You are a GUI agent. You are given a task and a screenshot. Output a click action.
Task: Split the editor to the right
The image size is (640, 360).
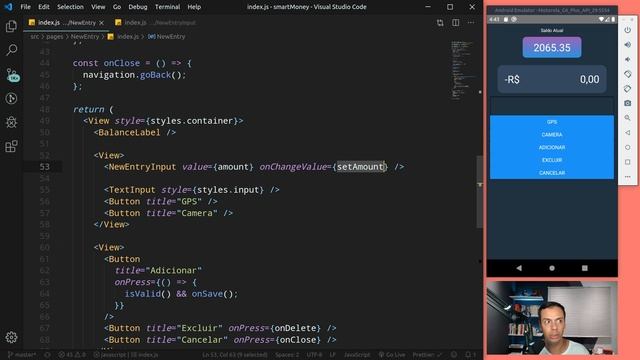pyautogui.click(x=456, y=23)
